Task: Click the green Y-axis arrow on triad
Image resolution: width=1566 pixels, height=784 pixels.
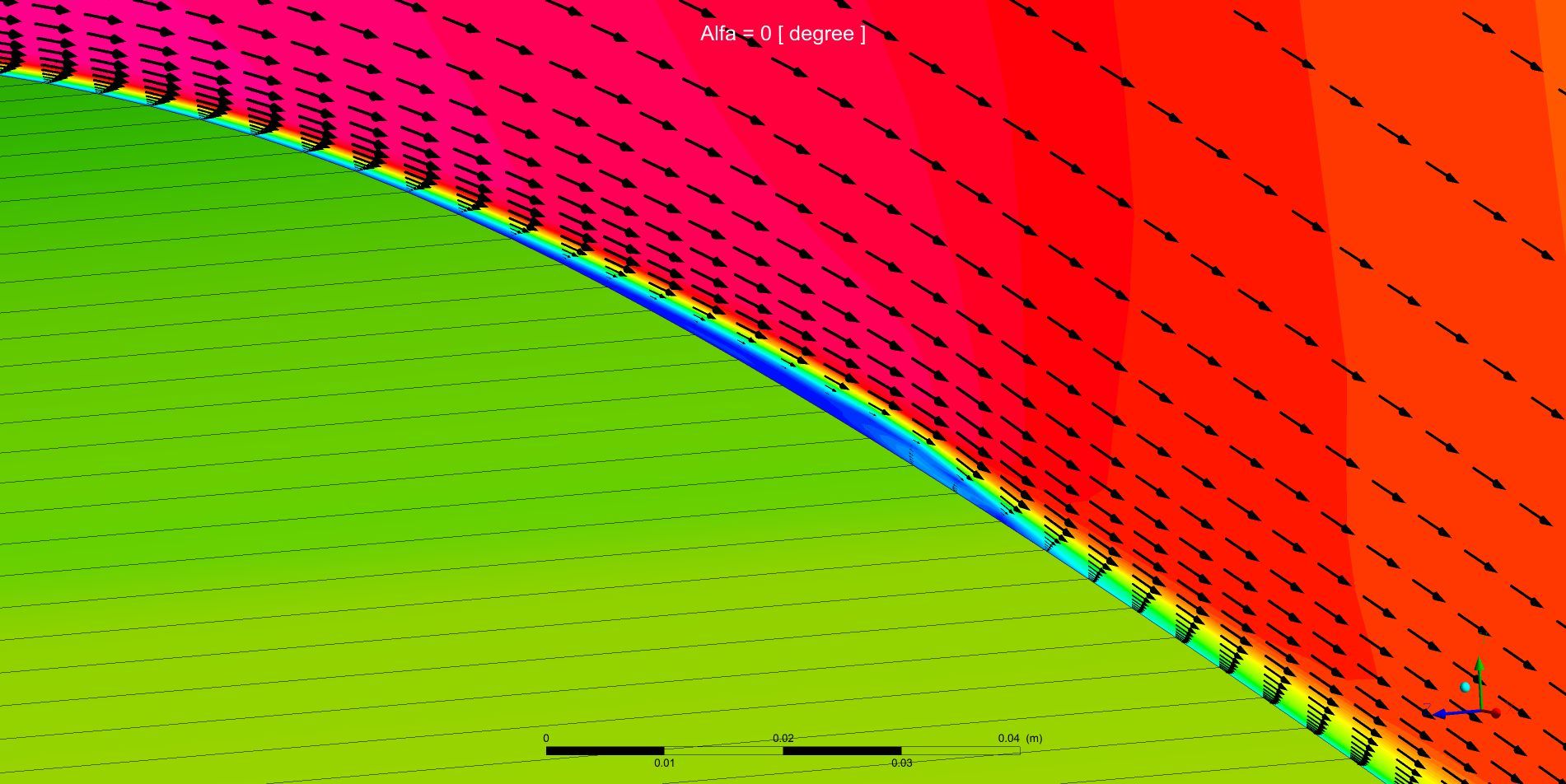Action: [1480, 669]
